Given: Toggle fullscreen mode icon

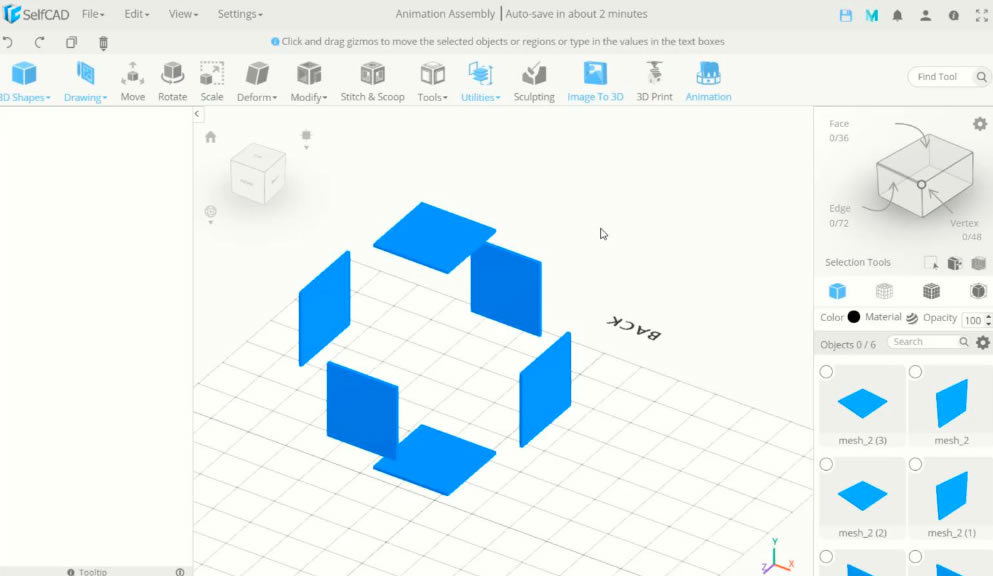Looking at the screenshot, I should pyautogui.click(x=982, y=16).
